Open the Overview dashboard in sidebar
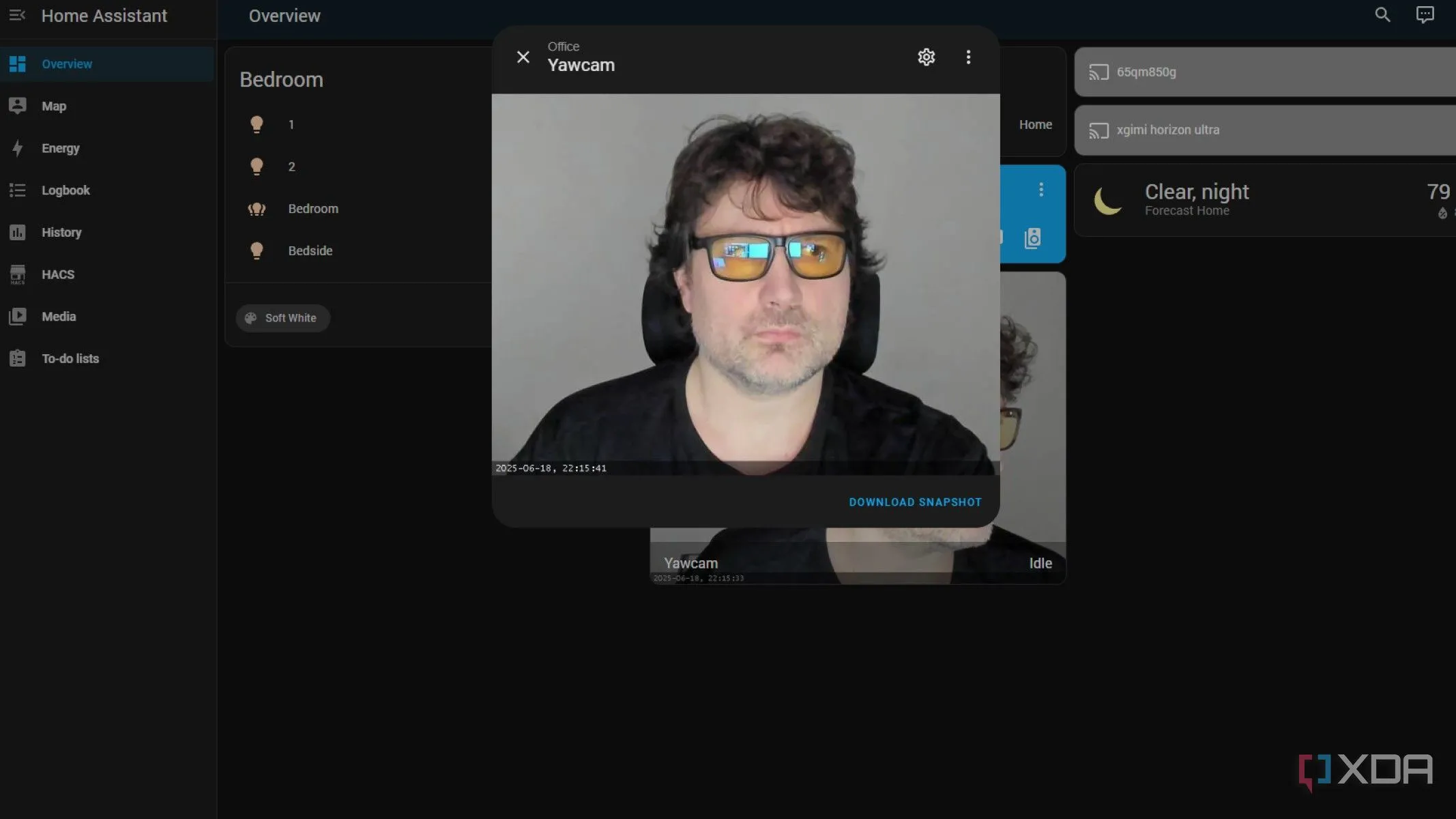Screen dimensions: 1456x819 [107, 64]
